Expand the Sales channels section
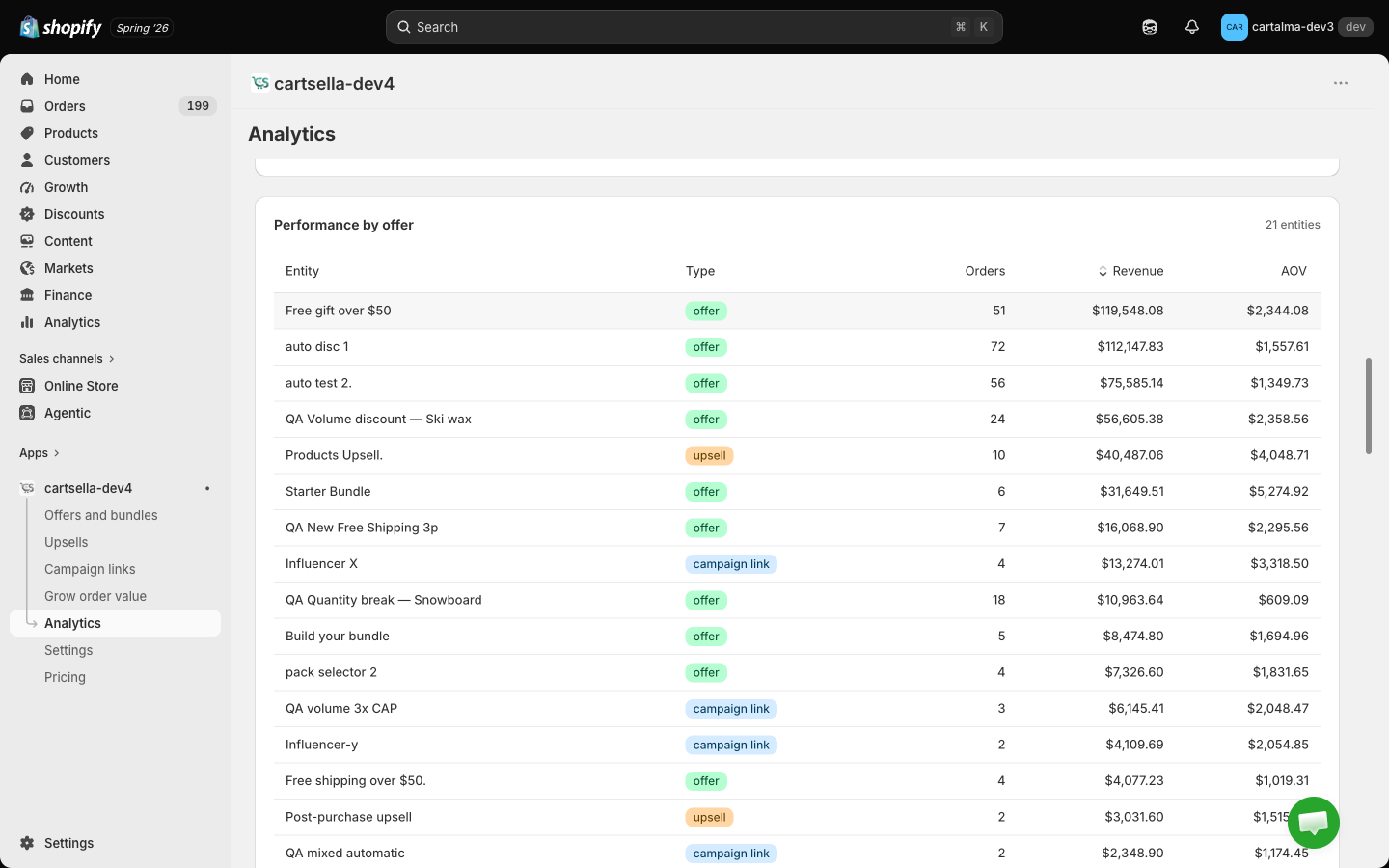The height and width of the screenshot is (868, 1389). click(x=67, y=359)
